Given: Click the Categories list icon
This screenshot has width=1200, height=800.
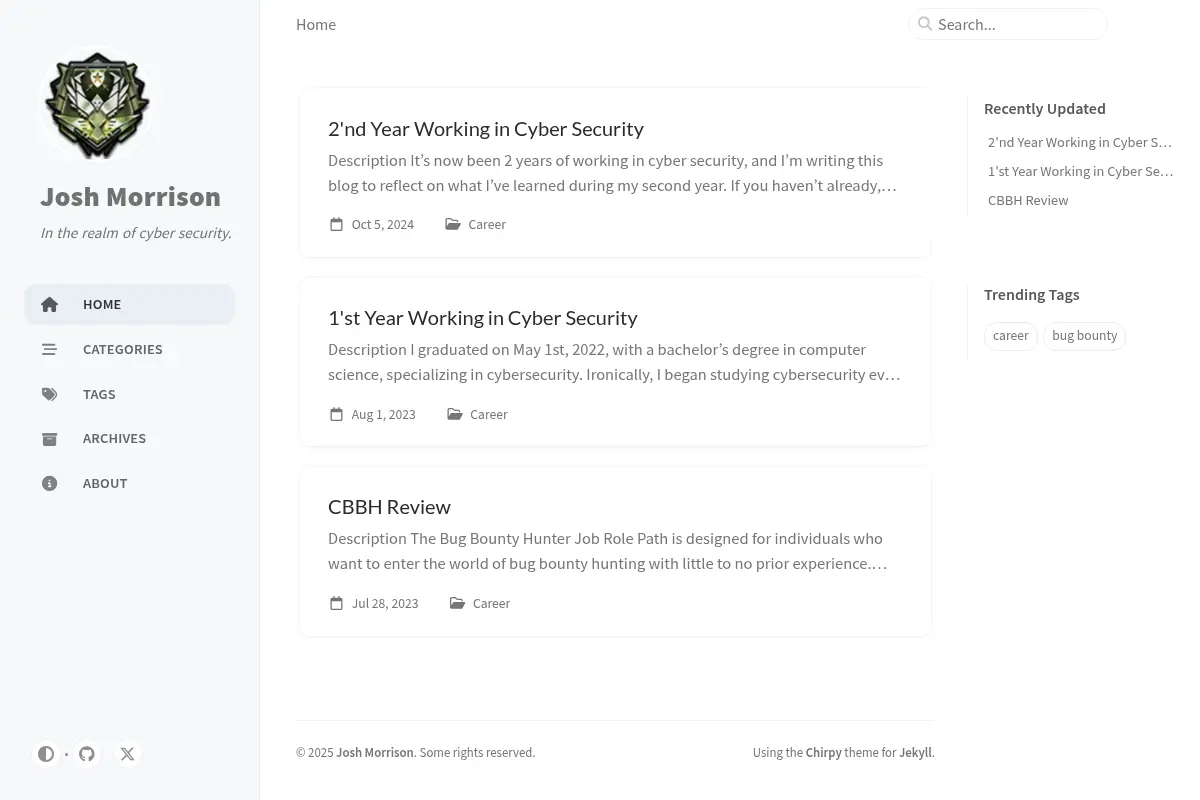Looking at the screenshot, I should point(50,350).
